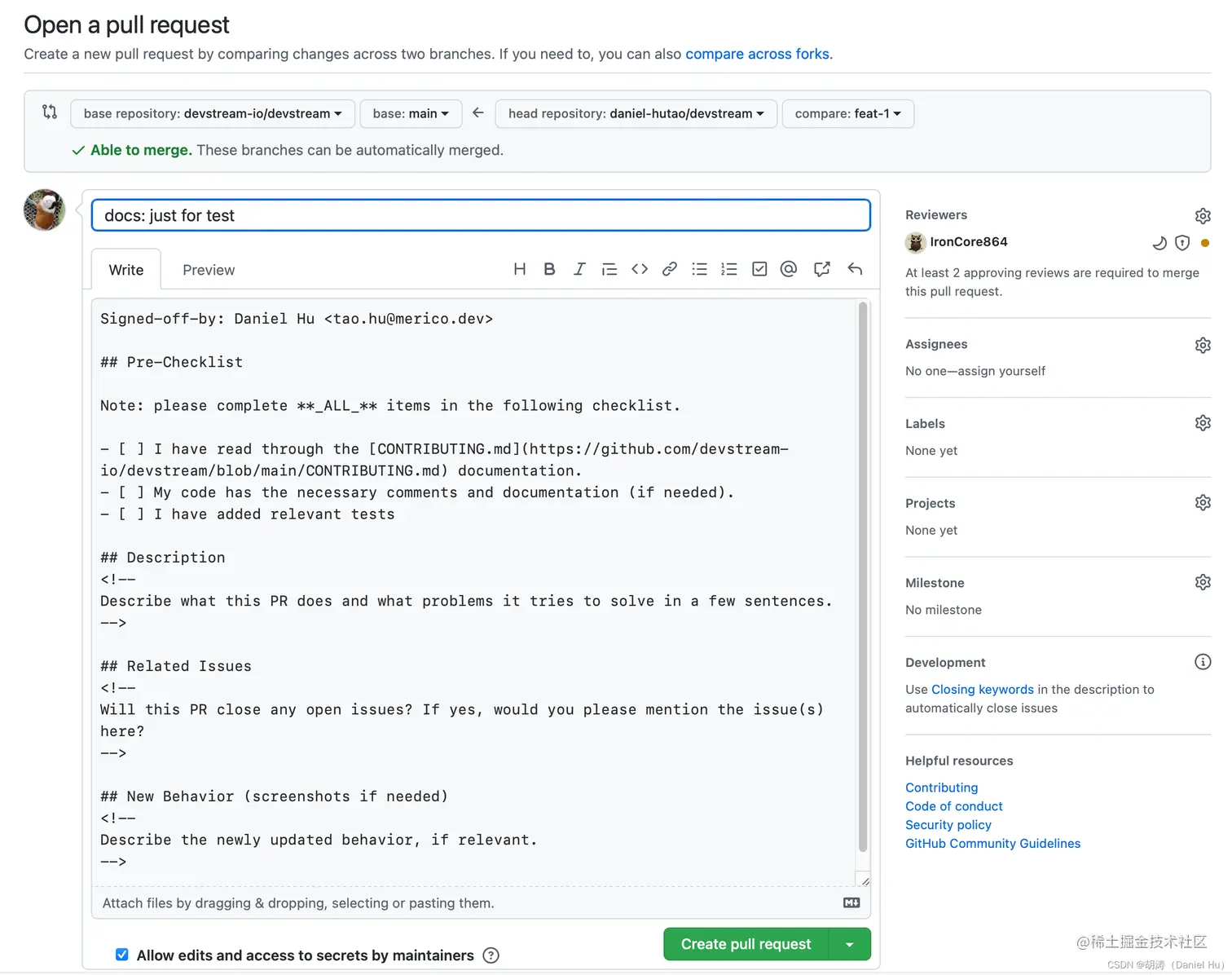
Task: Open the Create pull request dropdown arrow
Action: click(850, 944)
